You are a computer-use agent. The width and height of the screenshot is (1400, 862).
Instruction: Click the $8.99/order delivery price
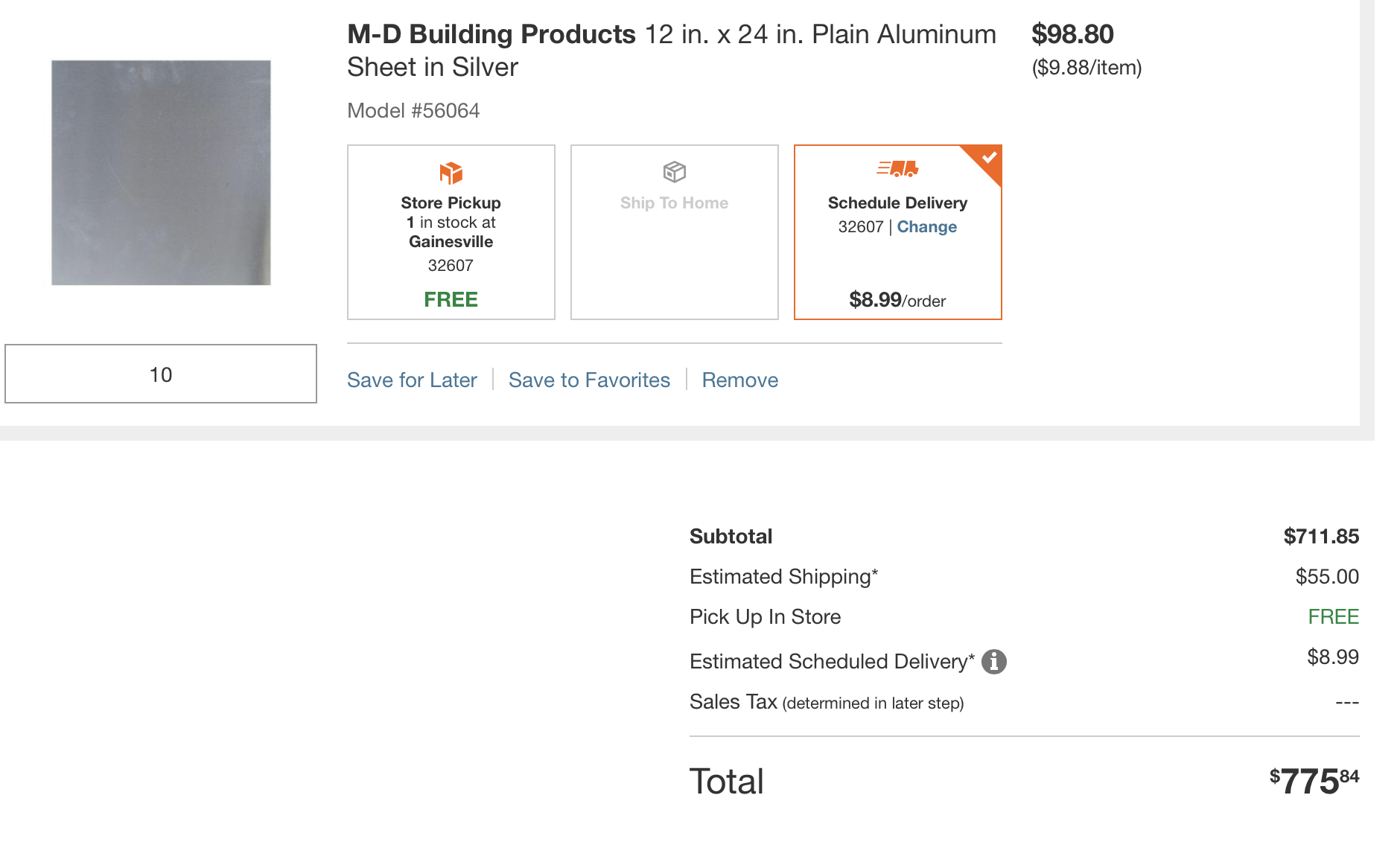click(897, 300)
